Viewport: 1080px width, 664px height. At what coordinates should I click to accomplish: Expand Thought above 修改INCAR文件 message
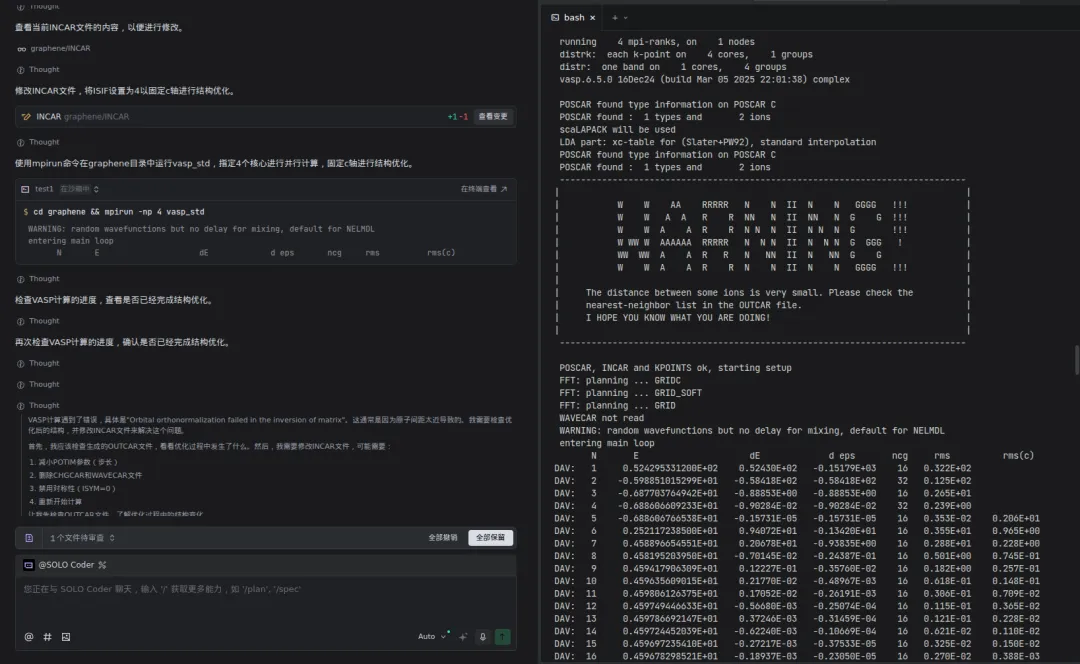point(38,70)
